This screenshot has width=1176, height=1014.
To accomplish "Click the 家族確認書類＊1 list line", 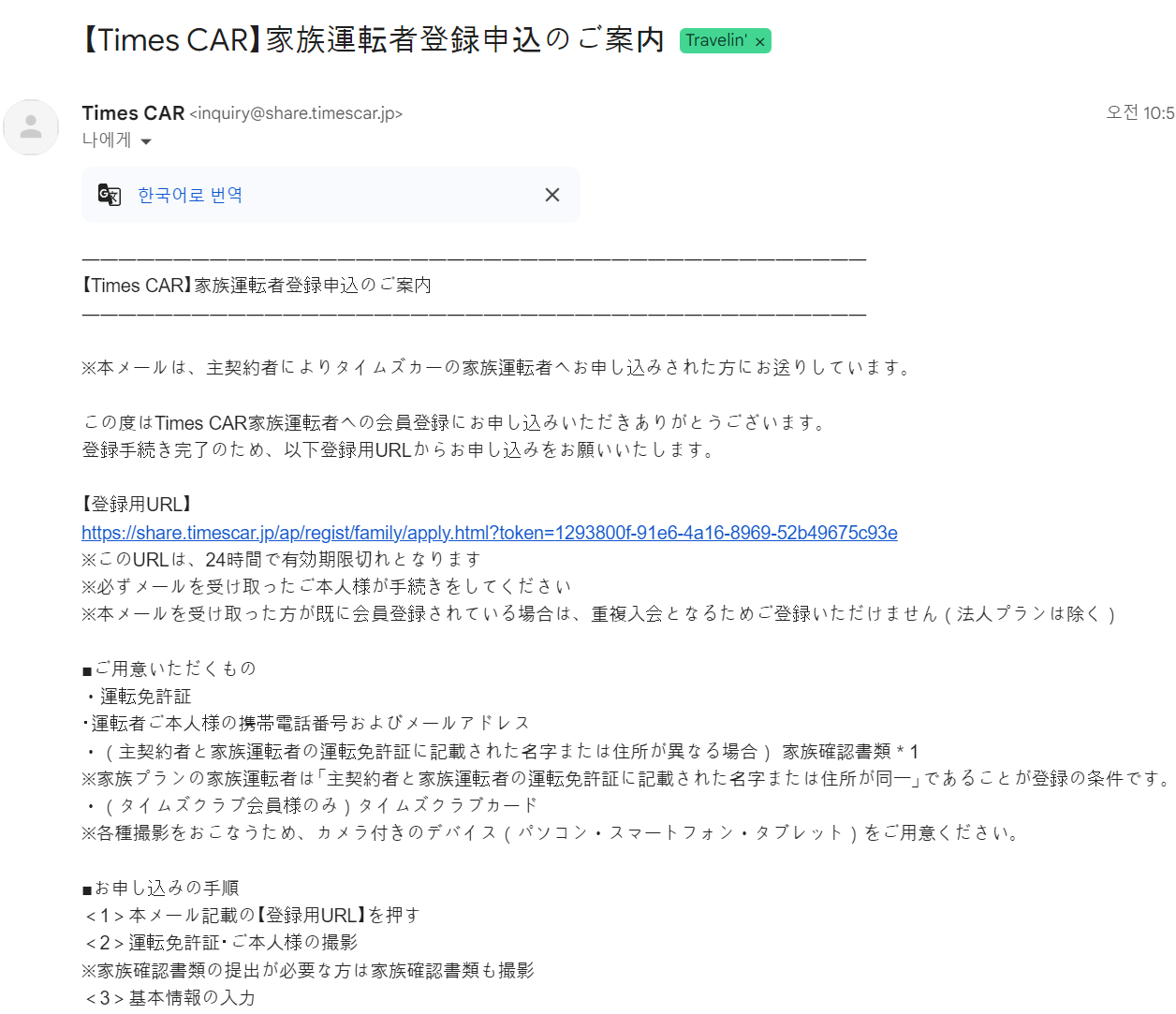I will [x=501, y=751].
